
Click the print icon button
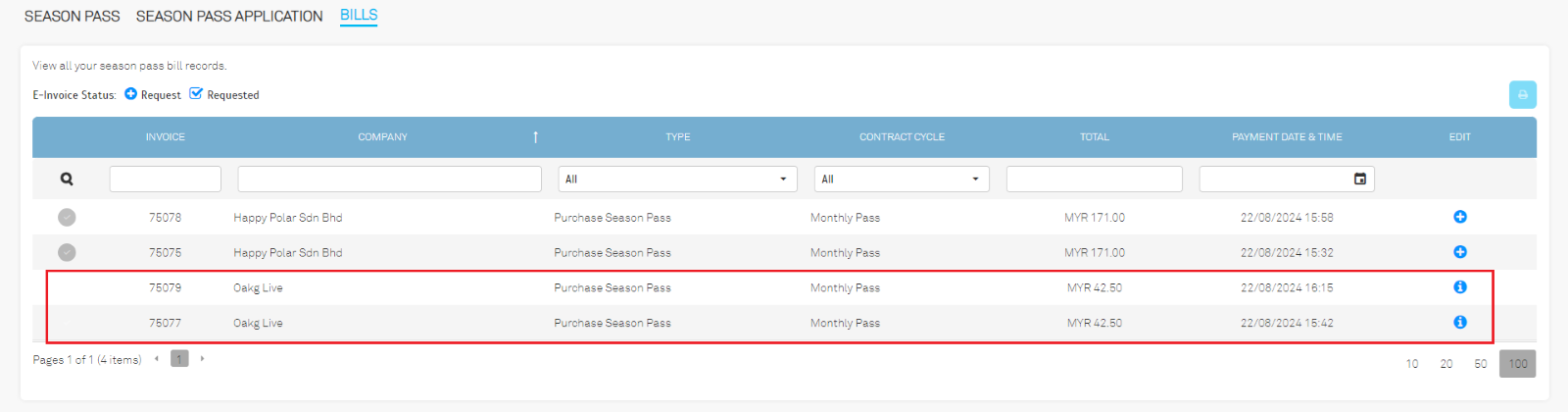[x=1522, y=95]
